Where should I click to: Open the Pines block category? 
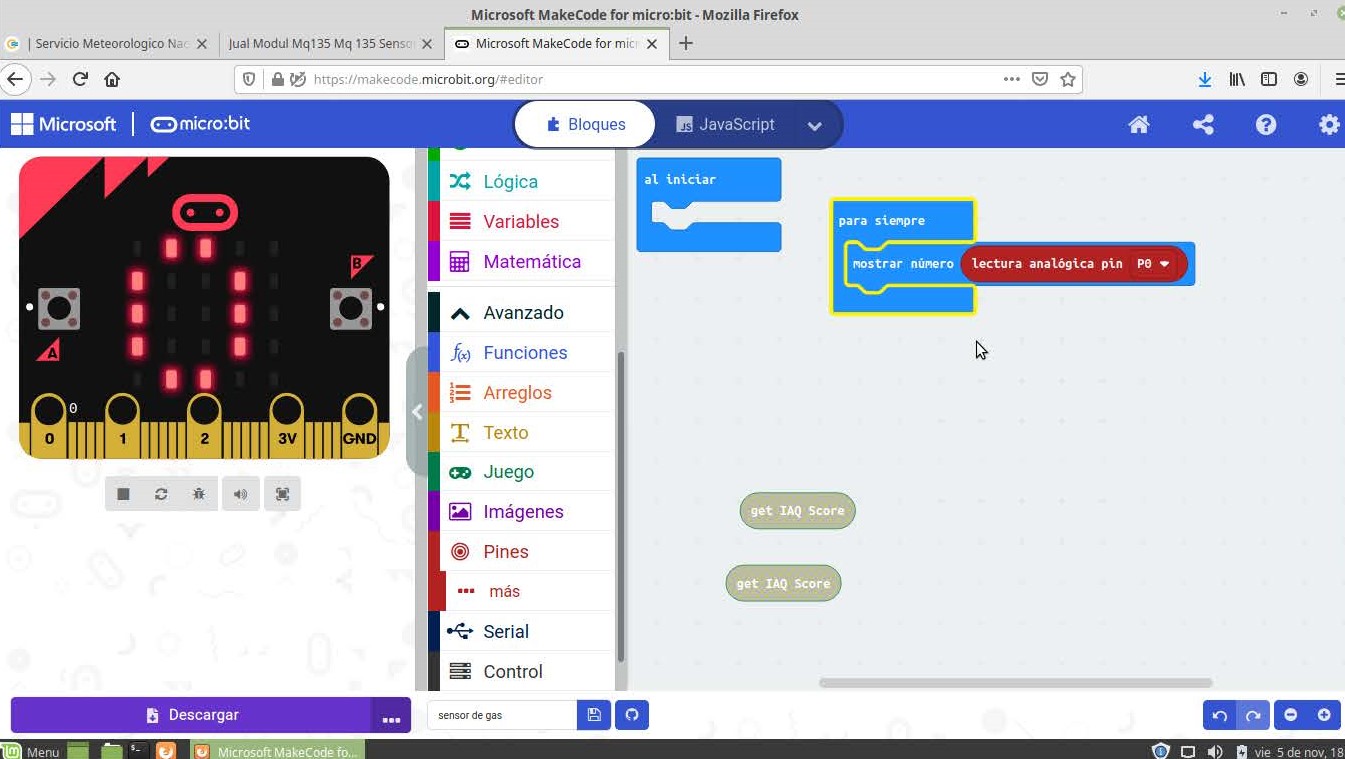505,552
